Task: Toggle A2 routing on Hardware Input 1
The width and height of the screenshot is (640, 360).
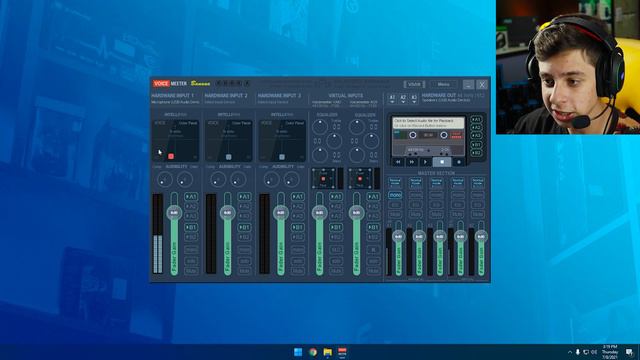Action: [191, 206]
